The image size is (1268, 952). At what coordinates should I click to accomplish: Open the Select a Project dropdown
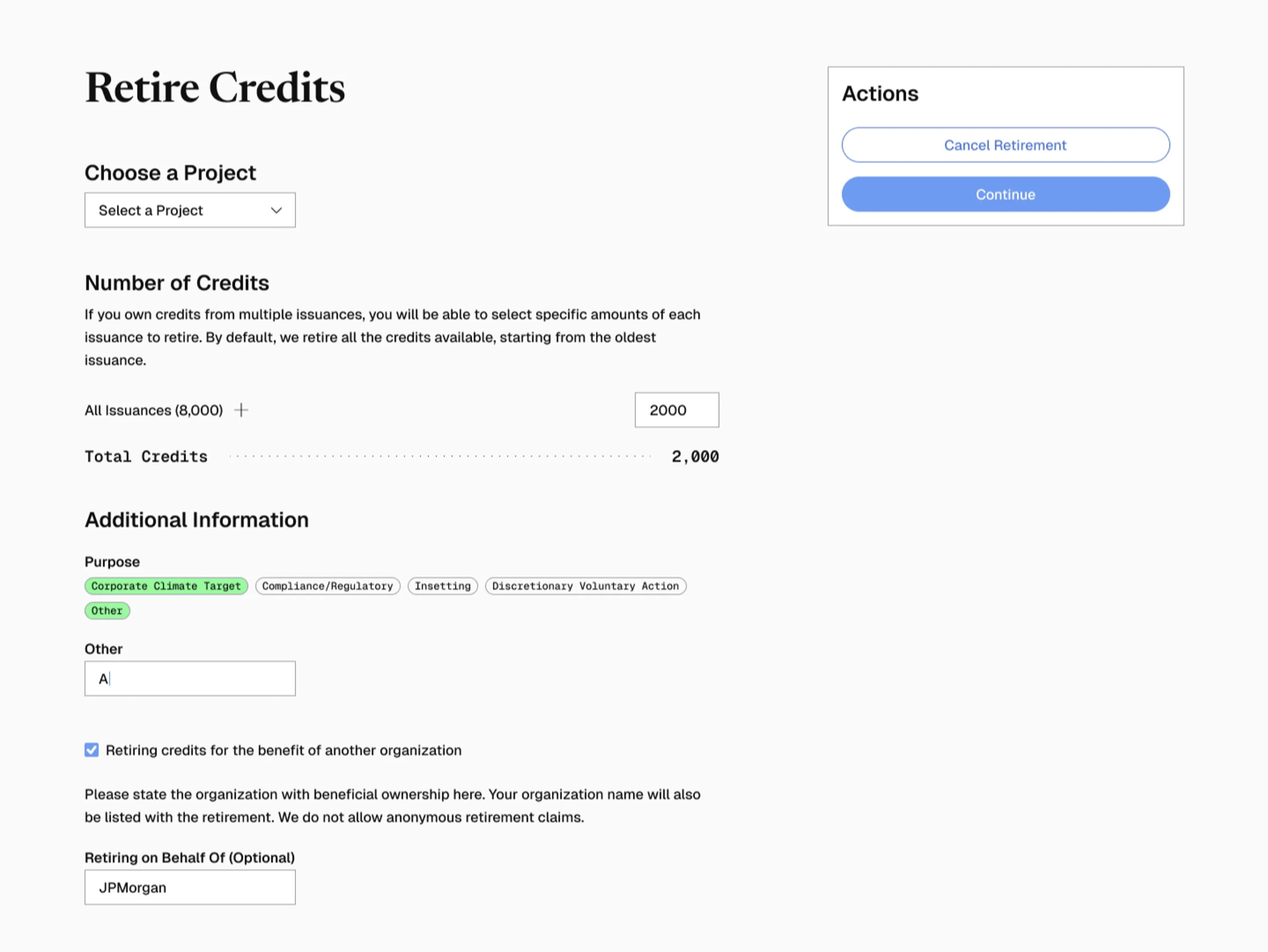[x=189, y=211]
